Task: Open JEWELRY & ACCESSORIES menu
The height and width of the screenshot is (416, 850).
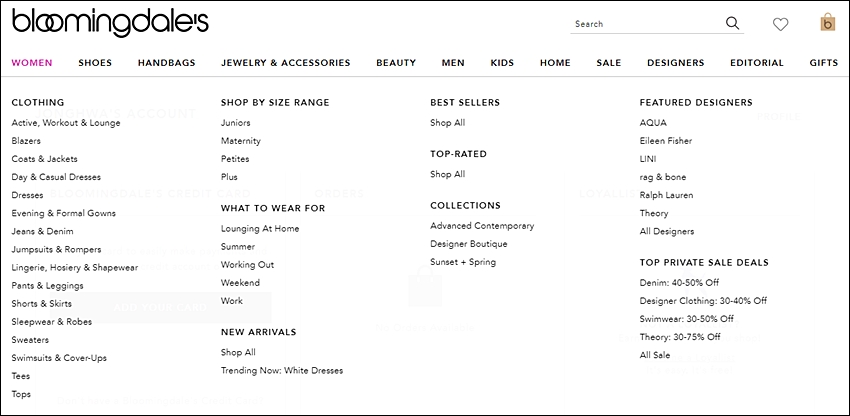Action: [x=286, y=63]
